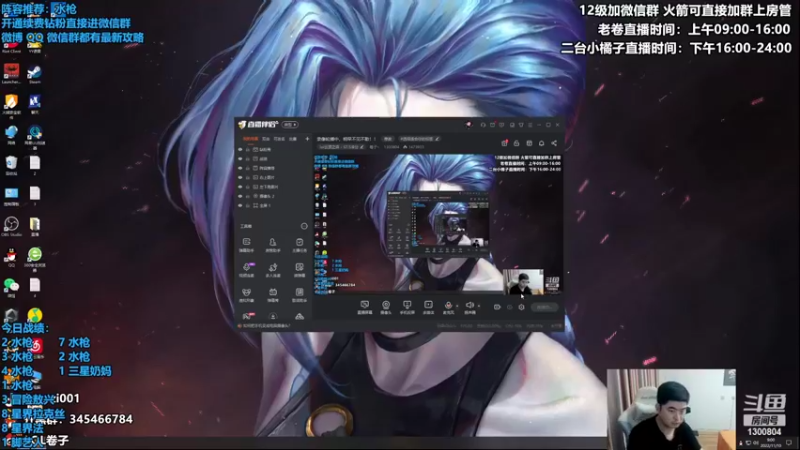This screenshot has width=800, height=450.
Task: Click the gift box icon with red dot
Action: pos(504,143)
